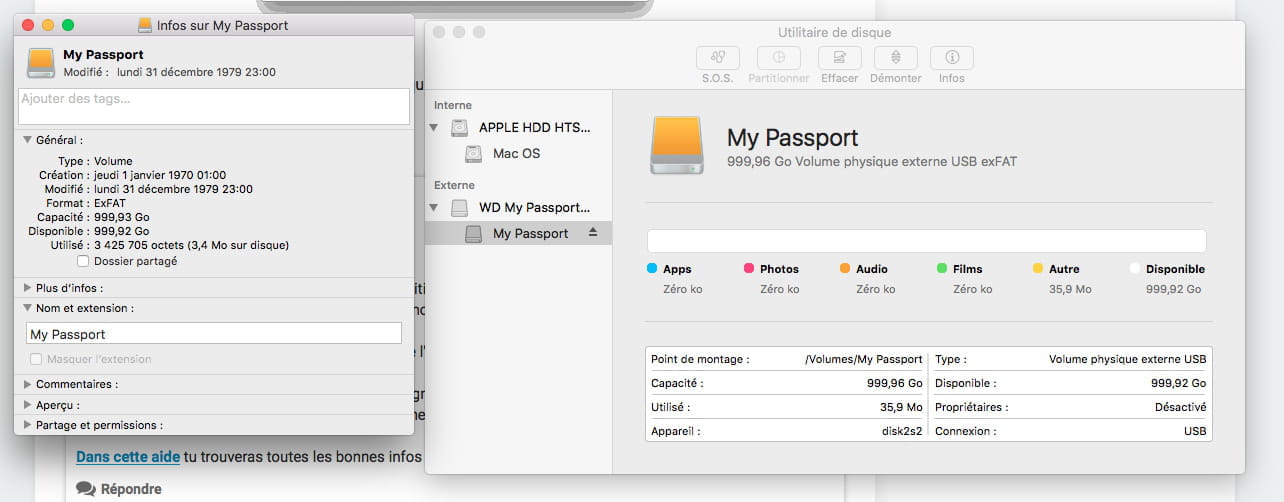Collapse the Nom et extension section

coord(28,308)
